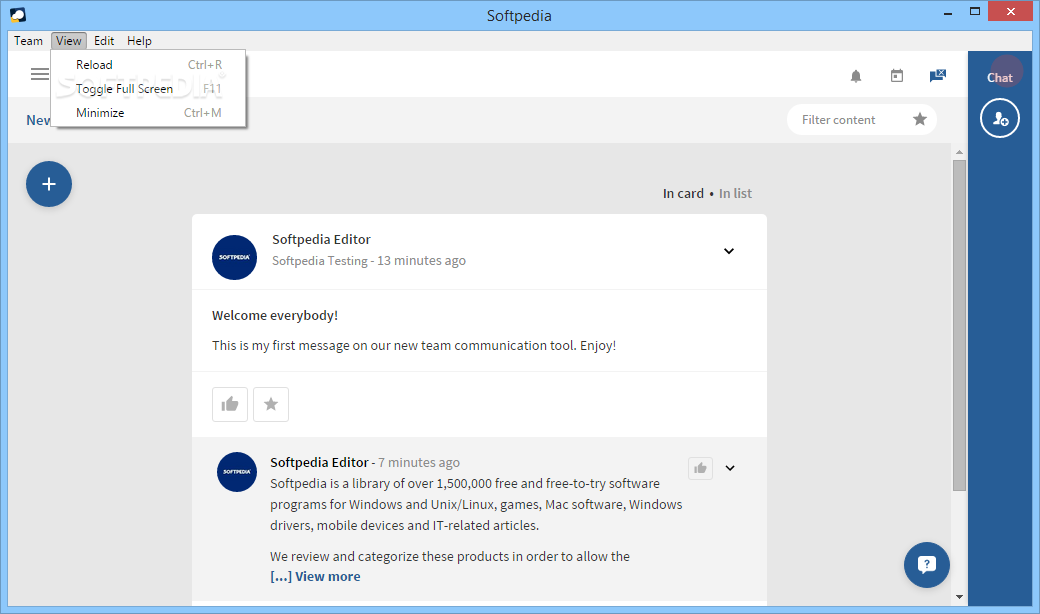The image size is (1040, 614).
Task: Click the scrollbar down arrow
Action: (959, 597)
